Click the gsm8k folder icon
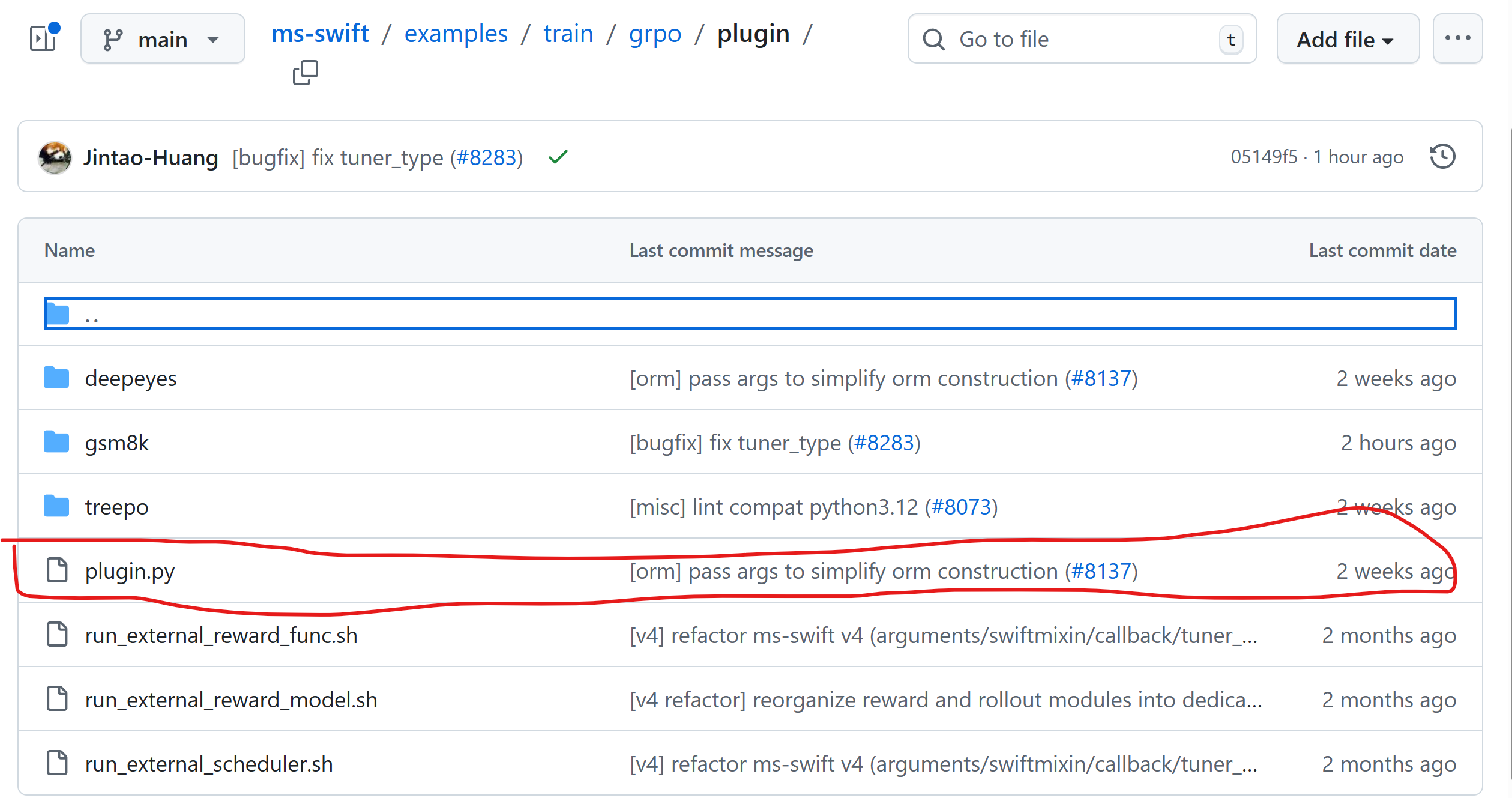 pyautogui.click(x=56, y=442)
